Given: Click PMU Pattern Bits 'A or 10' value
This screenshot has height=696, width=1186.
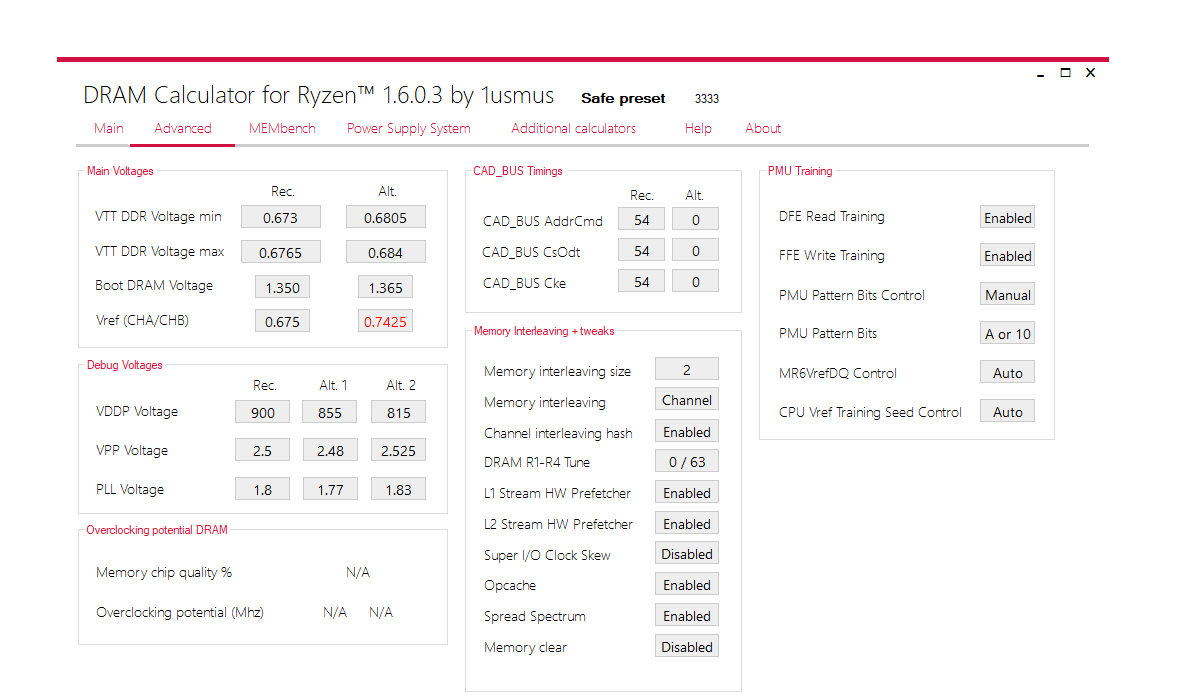Looking at the screenshot, I should 1007,334.
